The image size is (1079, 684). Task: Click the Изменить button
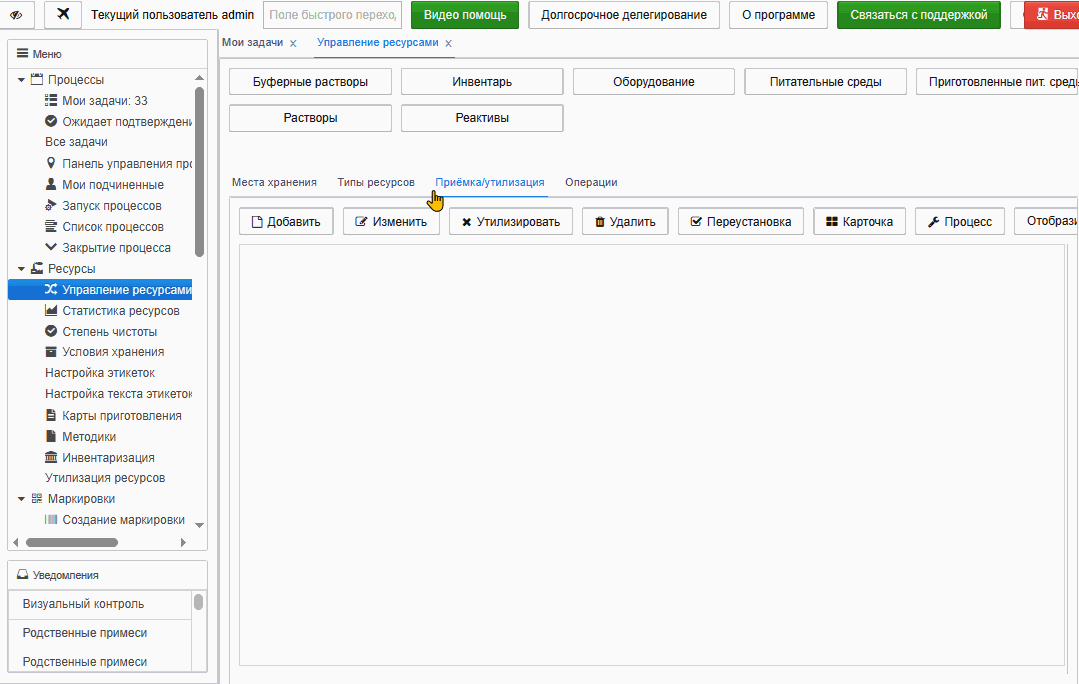pyautogui.click(x=391, y=222)
